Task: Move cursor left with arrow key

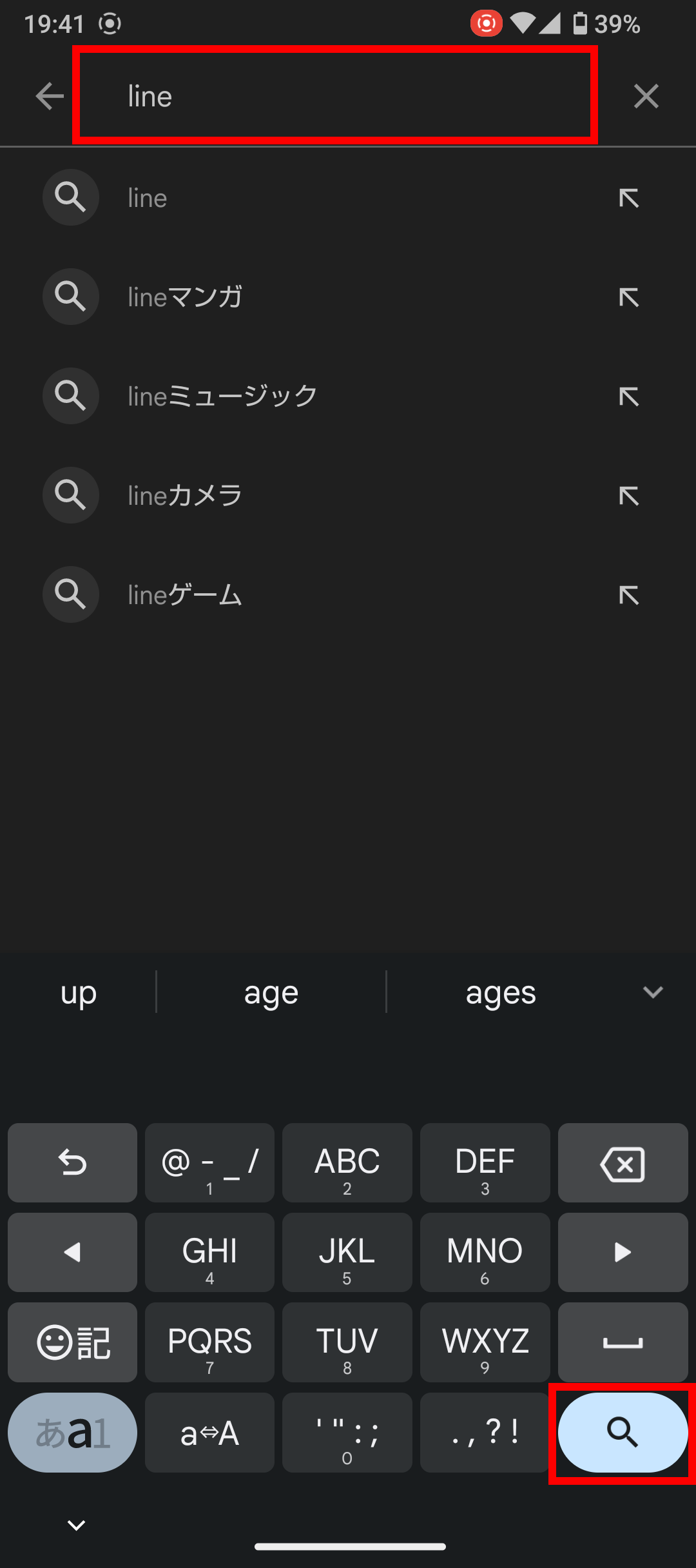Action: (x=72, y=1253)
